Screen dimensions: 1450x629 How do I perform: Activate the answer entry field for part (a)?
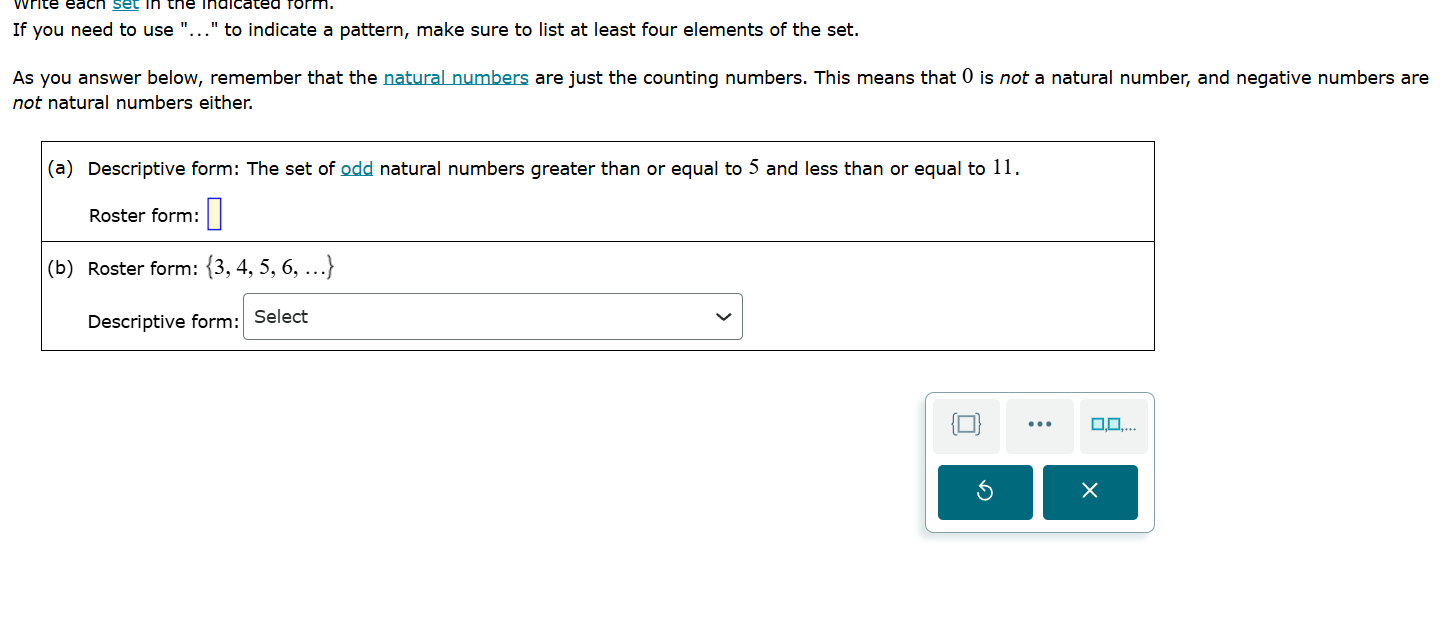pos(214,213)
